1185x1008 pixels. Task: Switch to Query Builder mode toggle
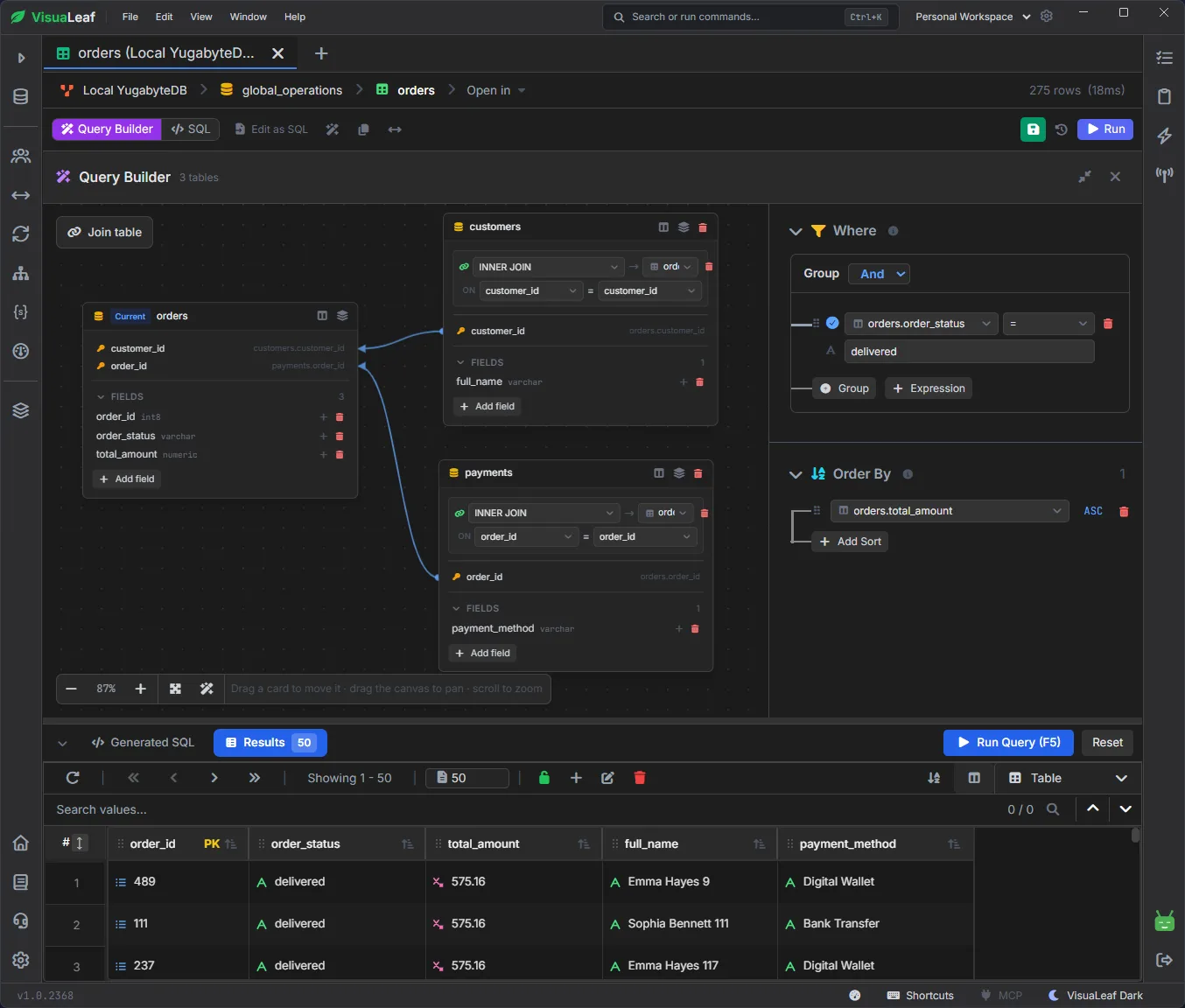(107, 129)
